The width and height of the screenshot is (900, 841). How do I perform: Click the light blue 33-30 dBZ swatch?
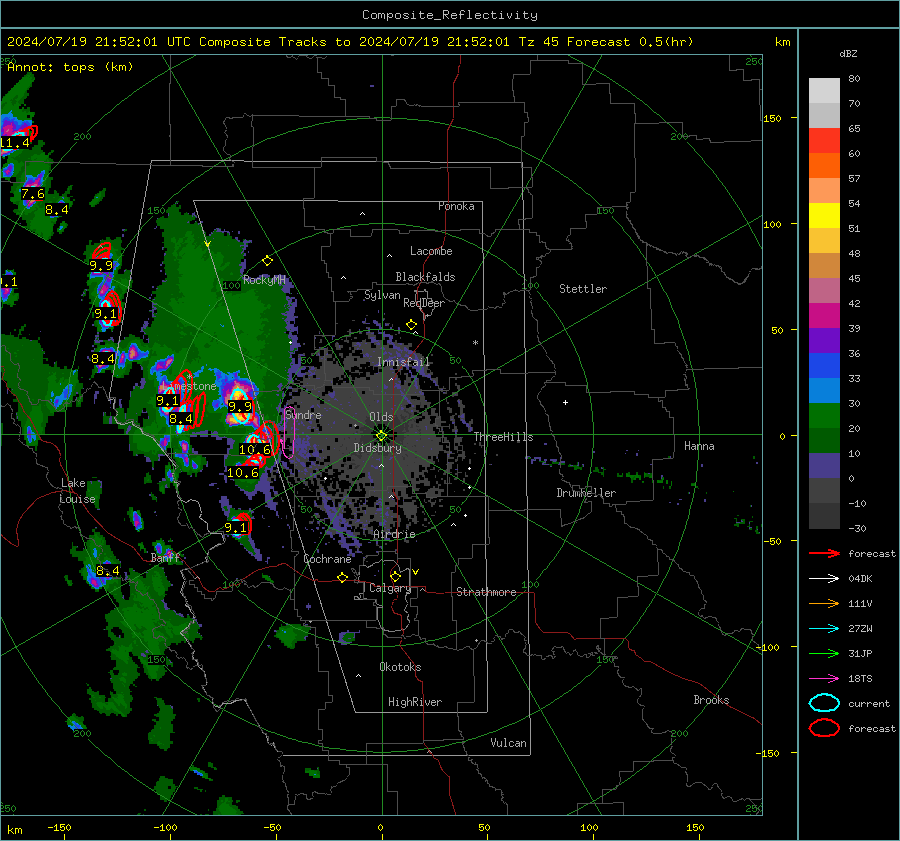coord(824,391)
